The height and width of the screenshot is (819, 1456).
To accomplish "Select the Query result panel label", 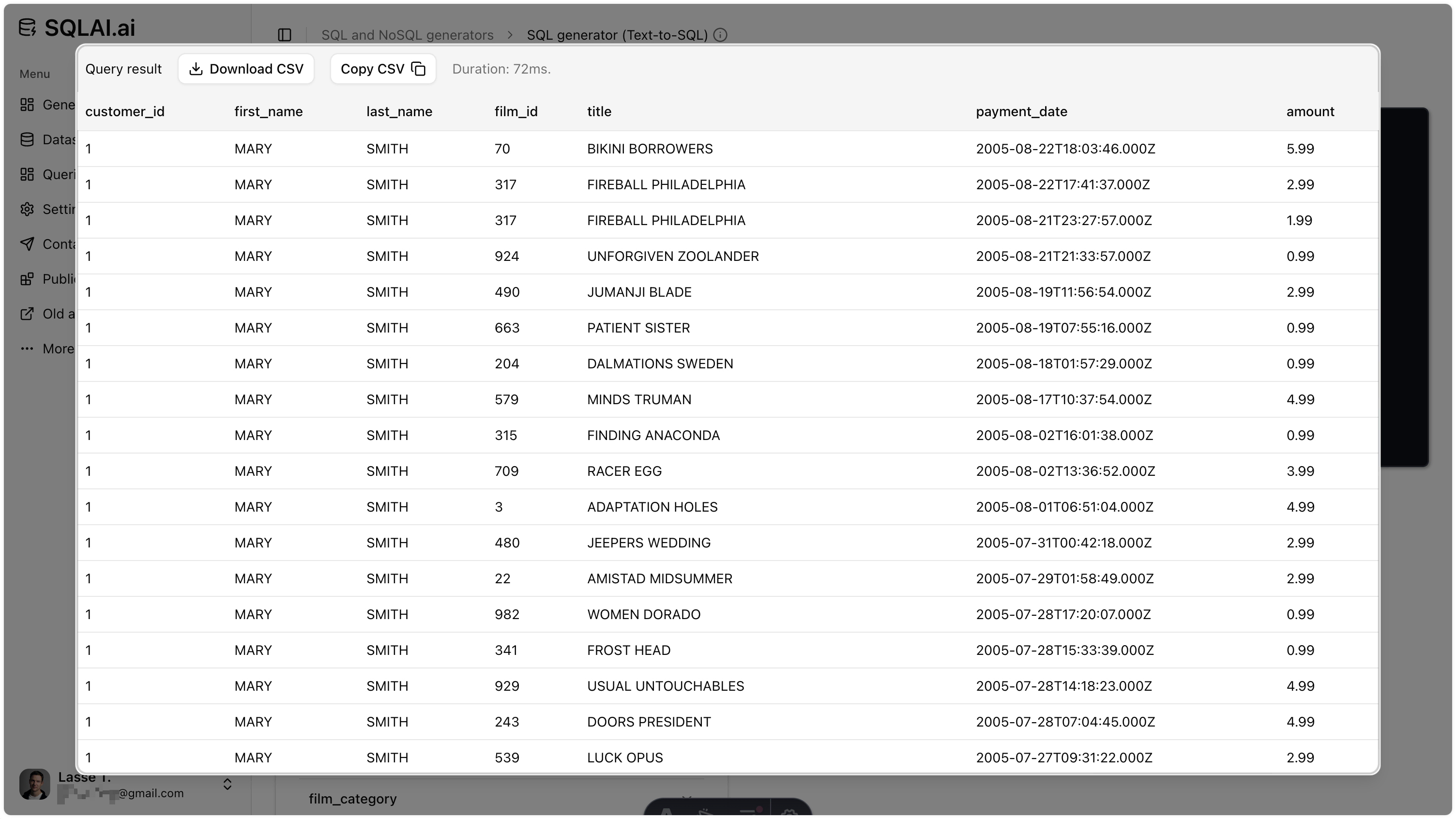I will pos(123,68).
